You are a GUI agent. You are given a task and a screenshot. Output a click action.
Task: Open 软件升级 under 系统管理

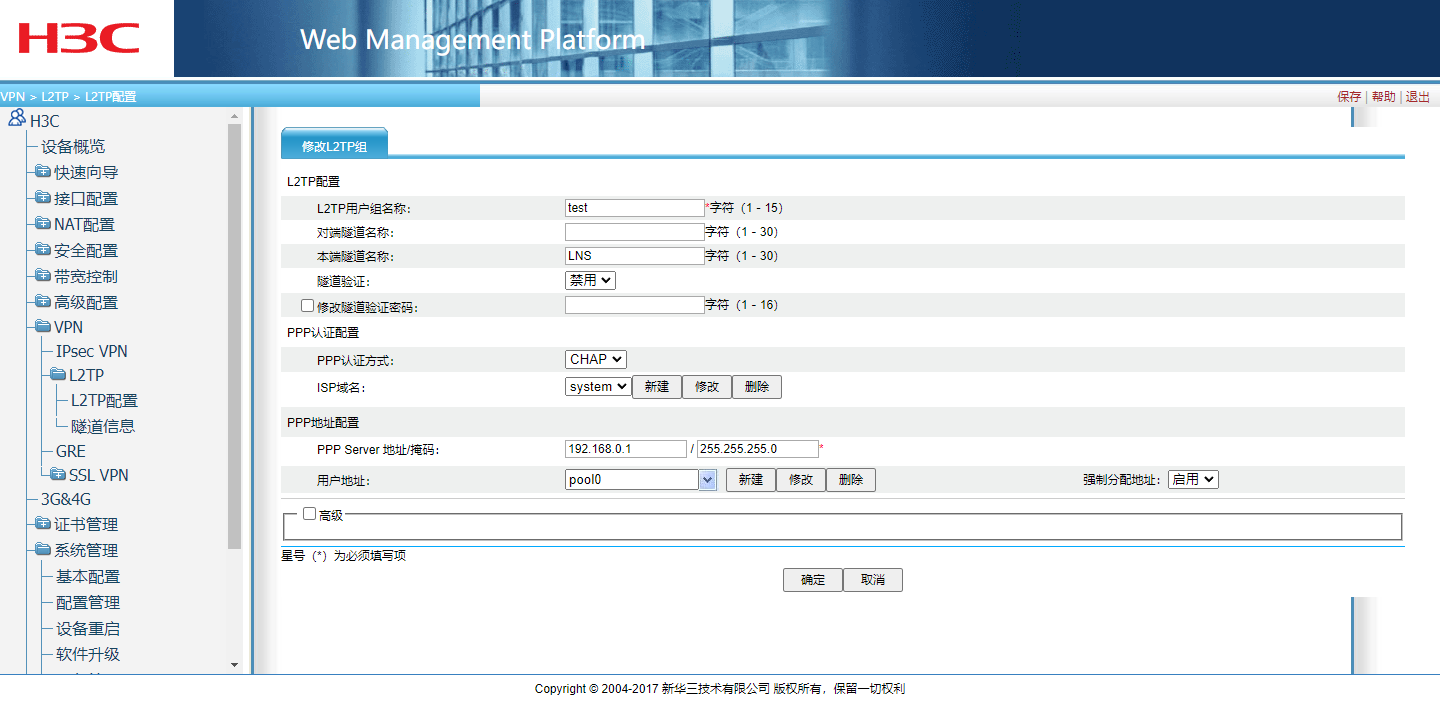(88, 654)
